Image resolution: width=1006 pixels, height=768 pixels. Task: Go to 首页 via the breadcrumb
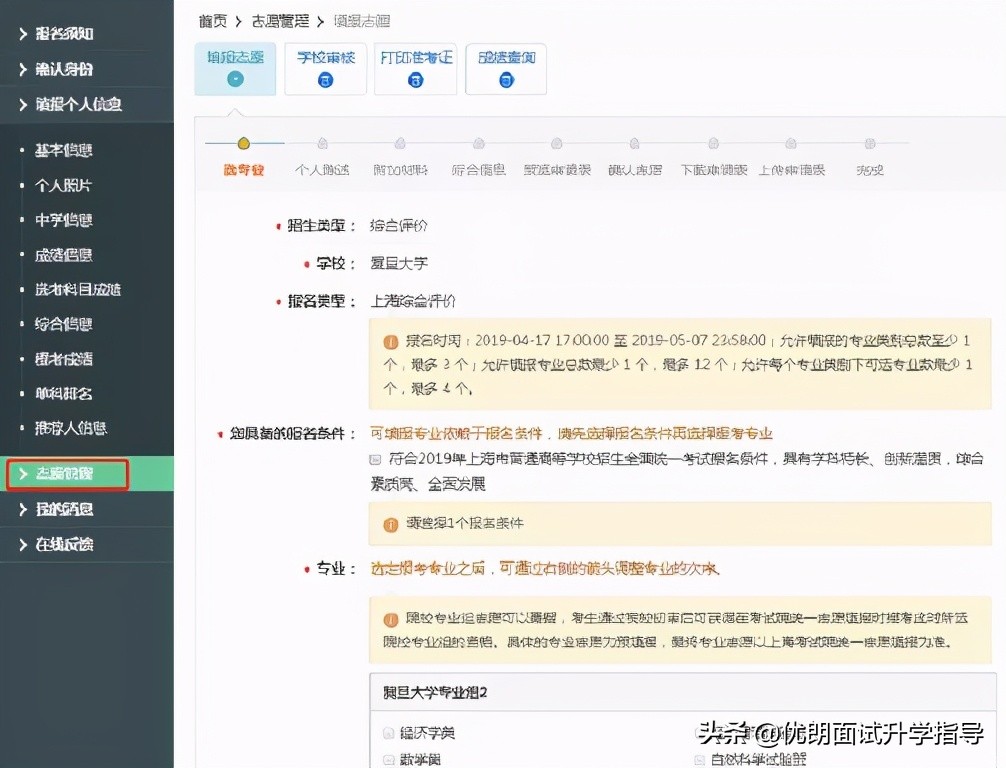(212, 21)
